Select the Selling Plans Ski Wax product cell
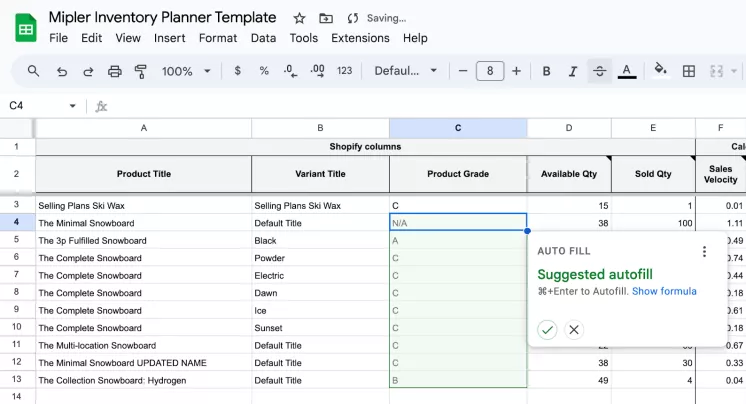Screen dimensions: 746x404 pos(144,206)
